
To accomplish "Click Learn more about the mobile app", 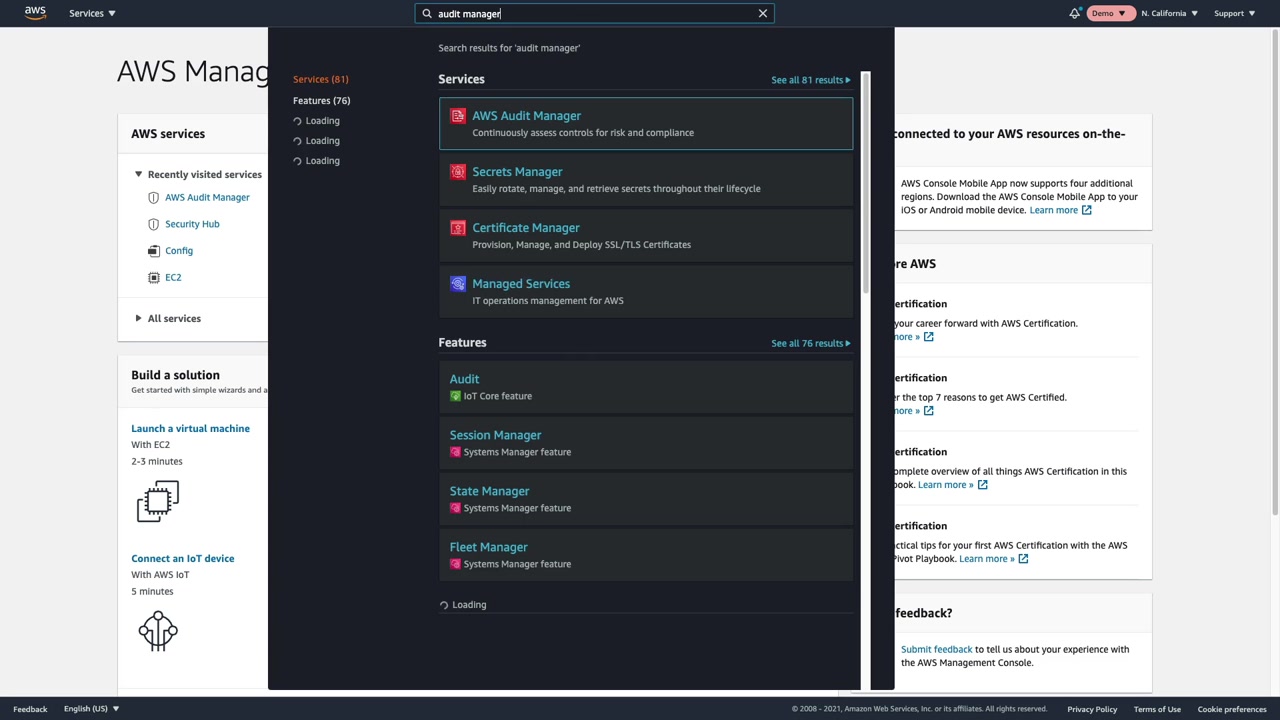I will (1060, 210).
